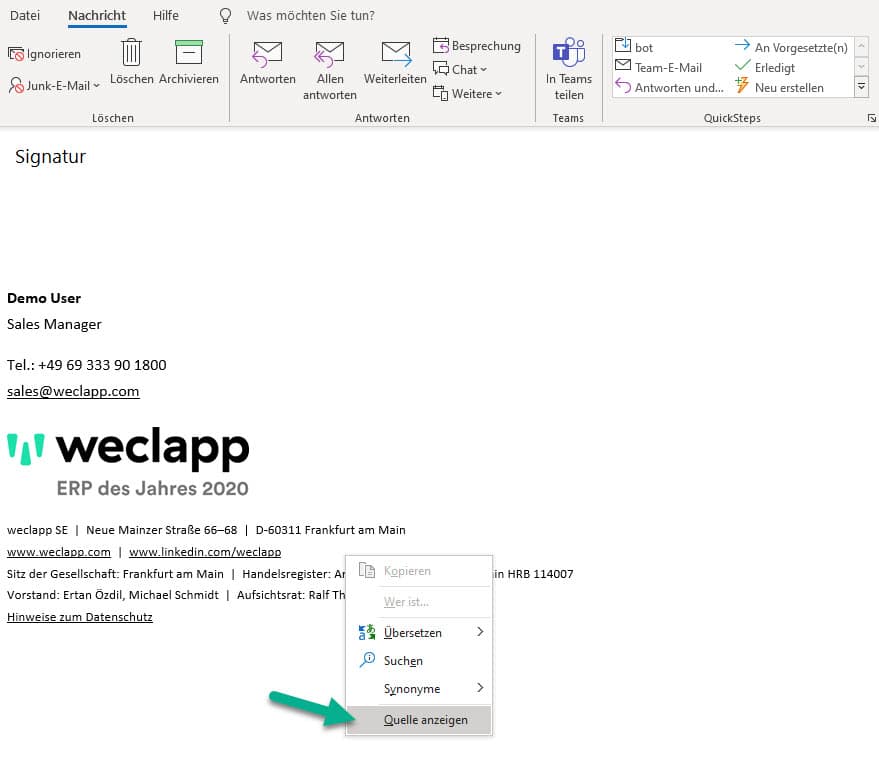Expand the Übersetzen submenu
This screenshot has width=879, height=780.
coord(419,633)
